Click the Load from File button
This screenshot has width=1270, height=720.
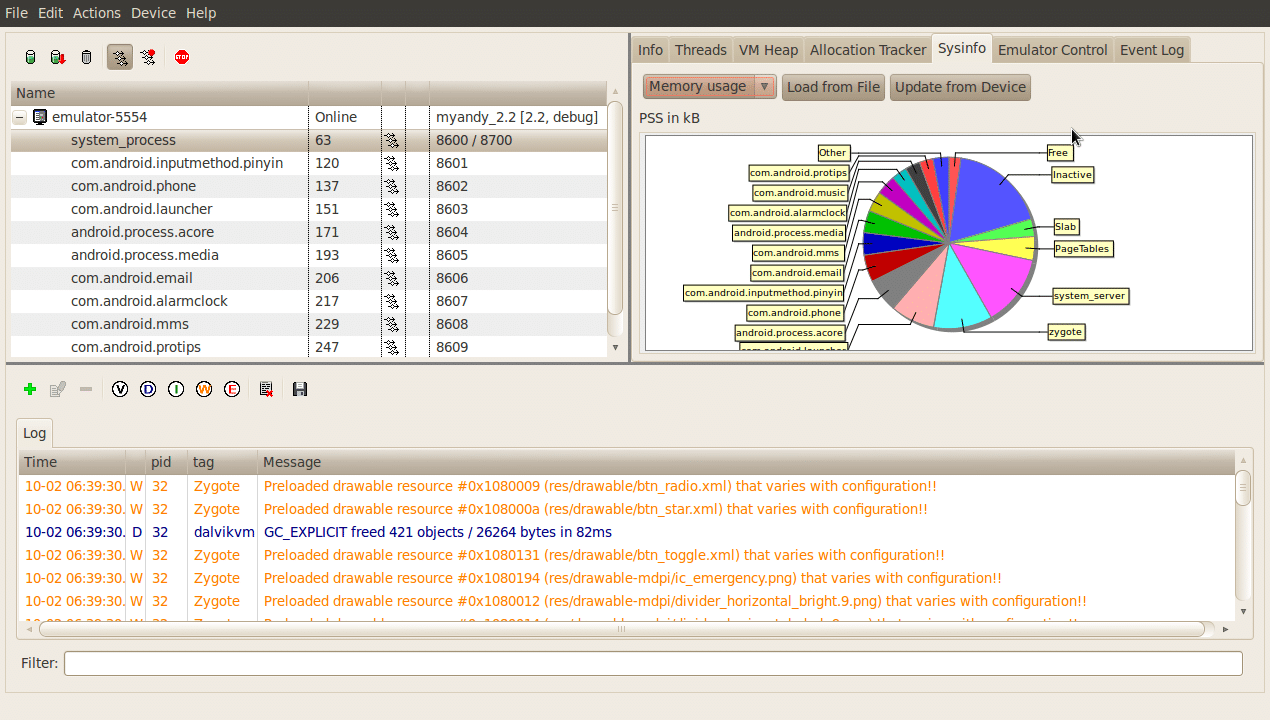coord(833,87)
